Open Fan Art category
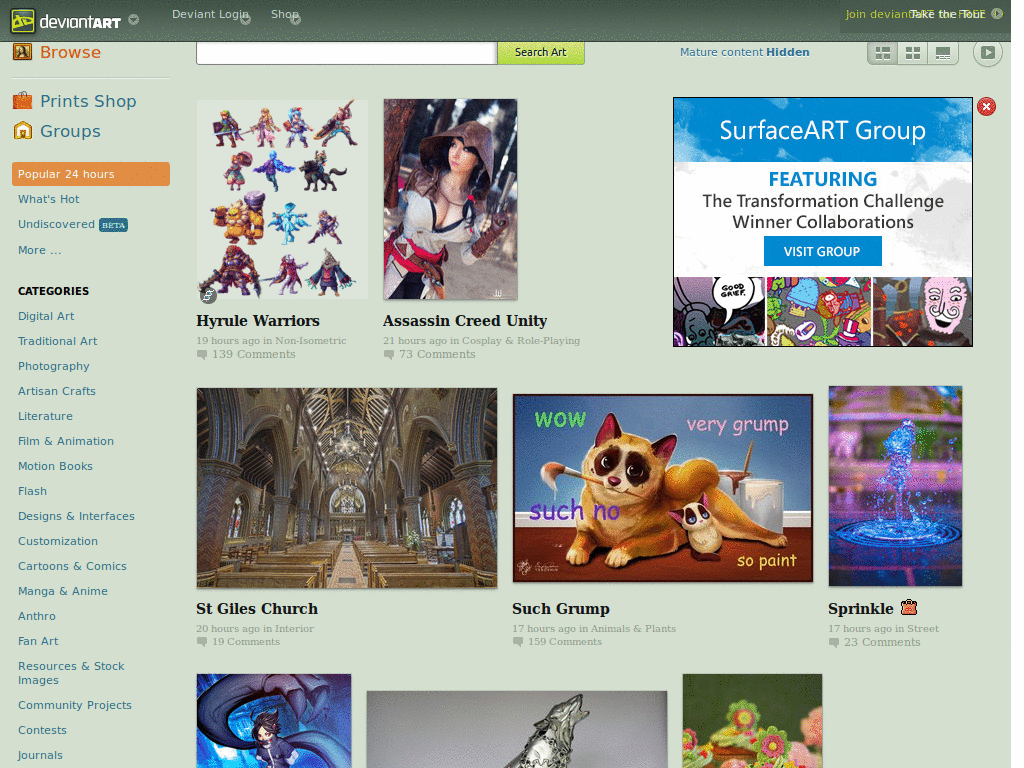1024x768 pixels. point(38,641)
